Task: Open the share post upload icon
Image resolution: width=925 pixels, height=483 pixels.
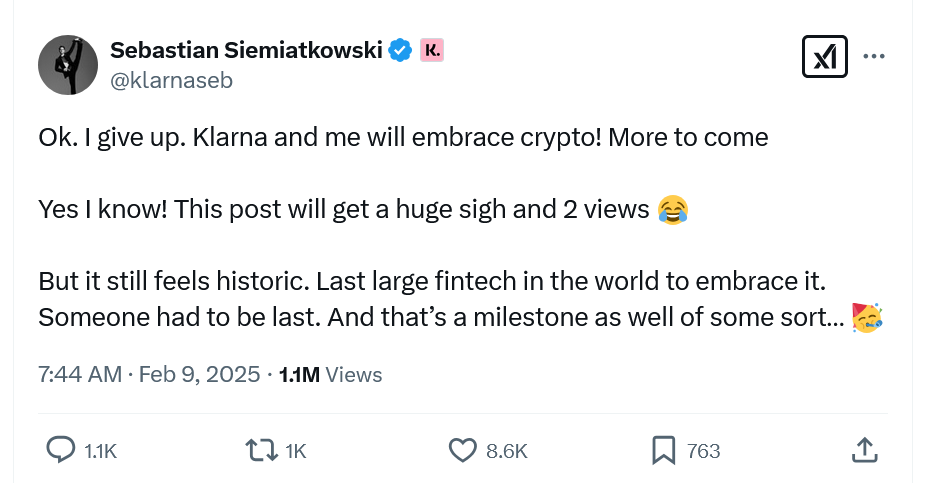Action: point(864,451)
